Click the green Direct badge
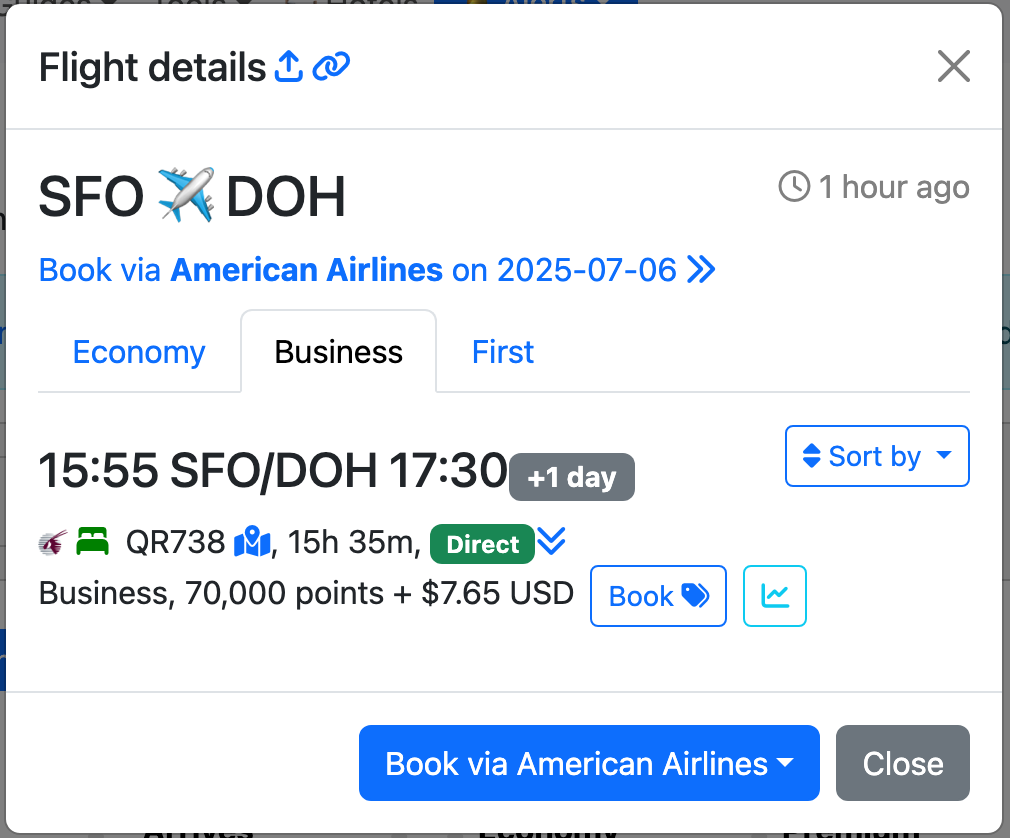Viewport: 1010px width, 838px height. (x=482, y=544)
